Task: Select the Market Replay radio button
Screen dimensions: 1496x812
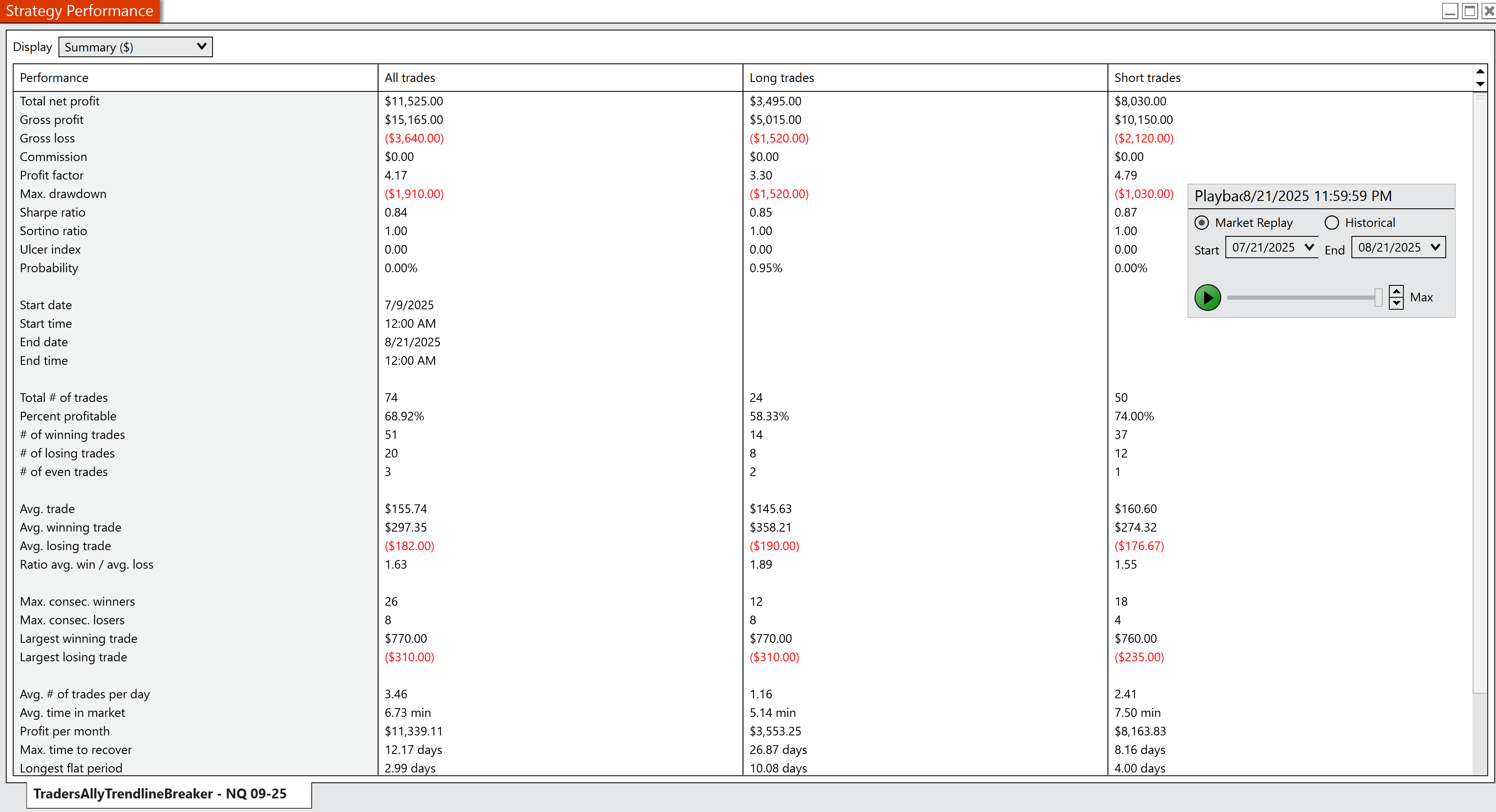Action: coord(1201,223)
